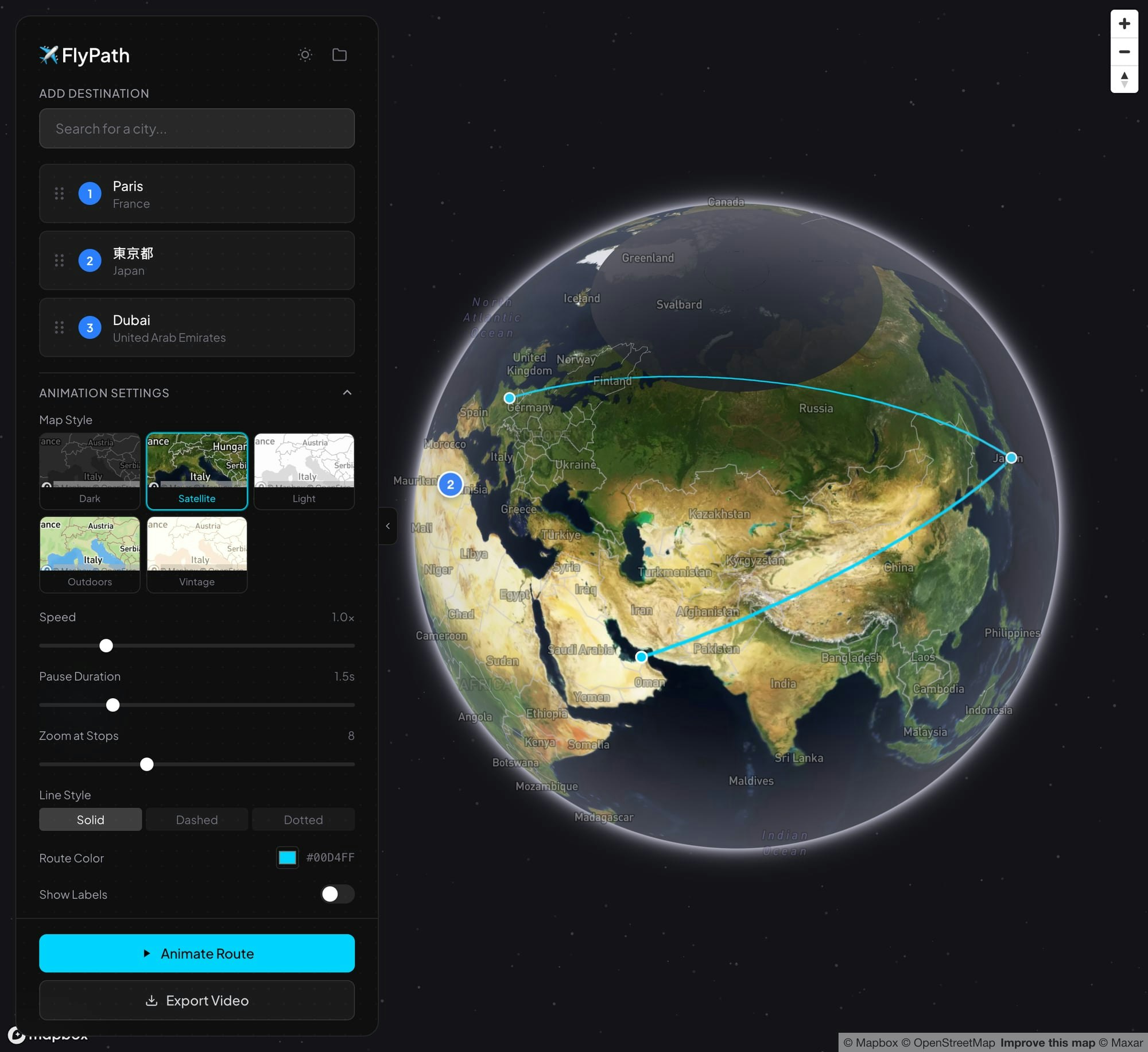
Task: Toggle light theme with the sun icon
Action: (305, 55)
